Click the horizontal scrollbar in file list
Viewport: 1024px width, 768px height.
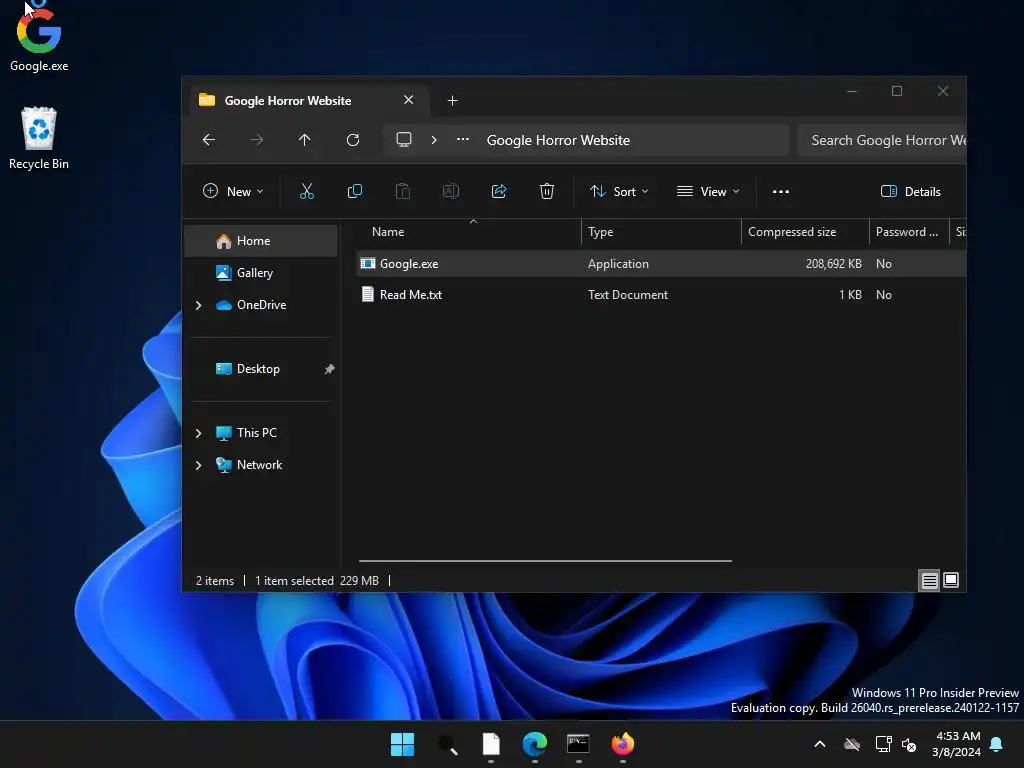[545, 560]
